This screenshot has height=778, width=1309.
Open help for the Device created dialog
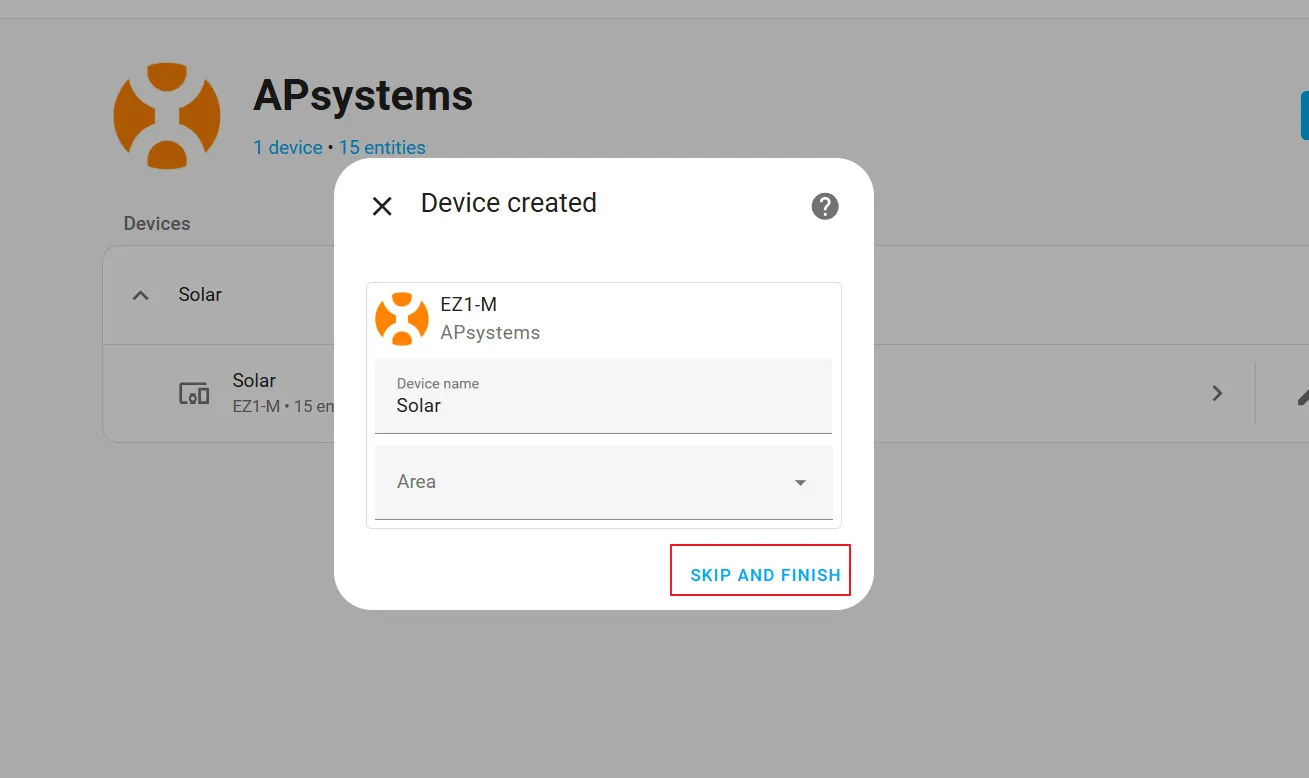(824, 206)
